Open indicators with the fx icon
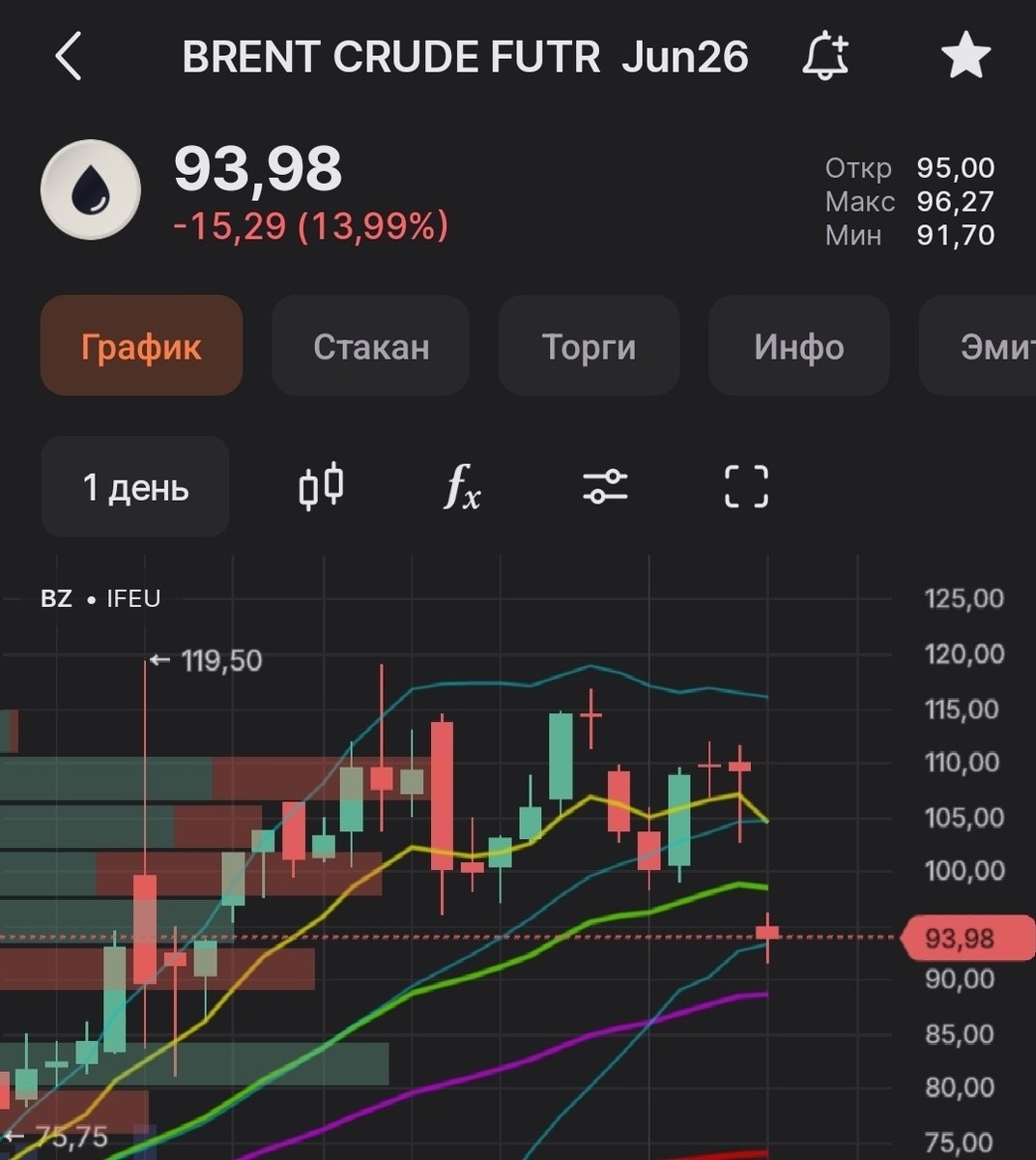Viewport: 1036px width, 1160px height. click(x=461, y=486)
